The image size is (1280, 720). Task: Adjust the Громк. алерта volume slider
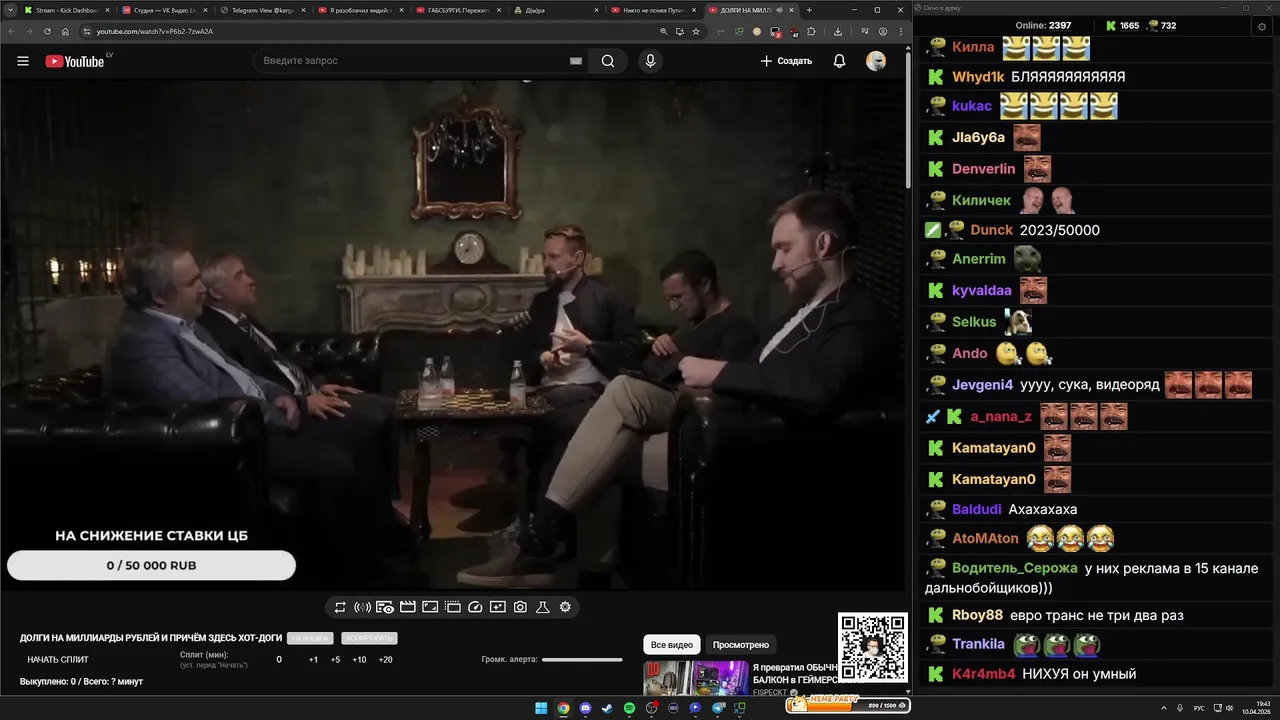coord(582,660)
